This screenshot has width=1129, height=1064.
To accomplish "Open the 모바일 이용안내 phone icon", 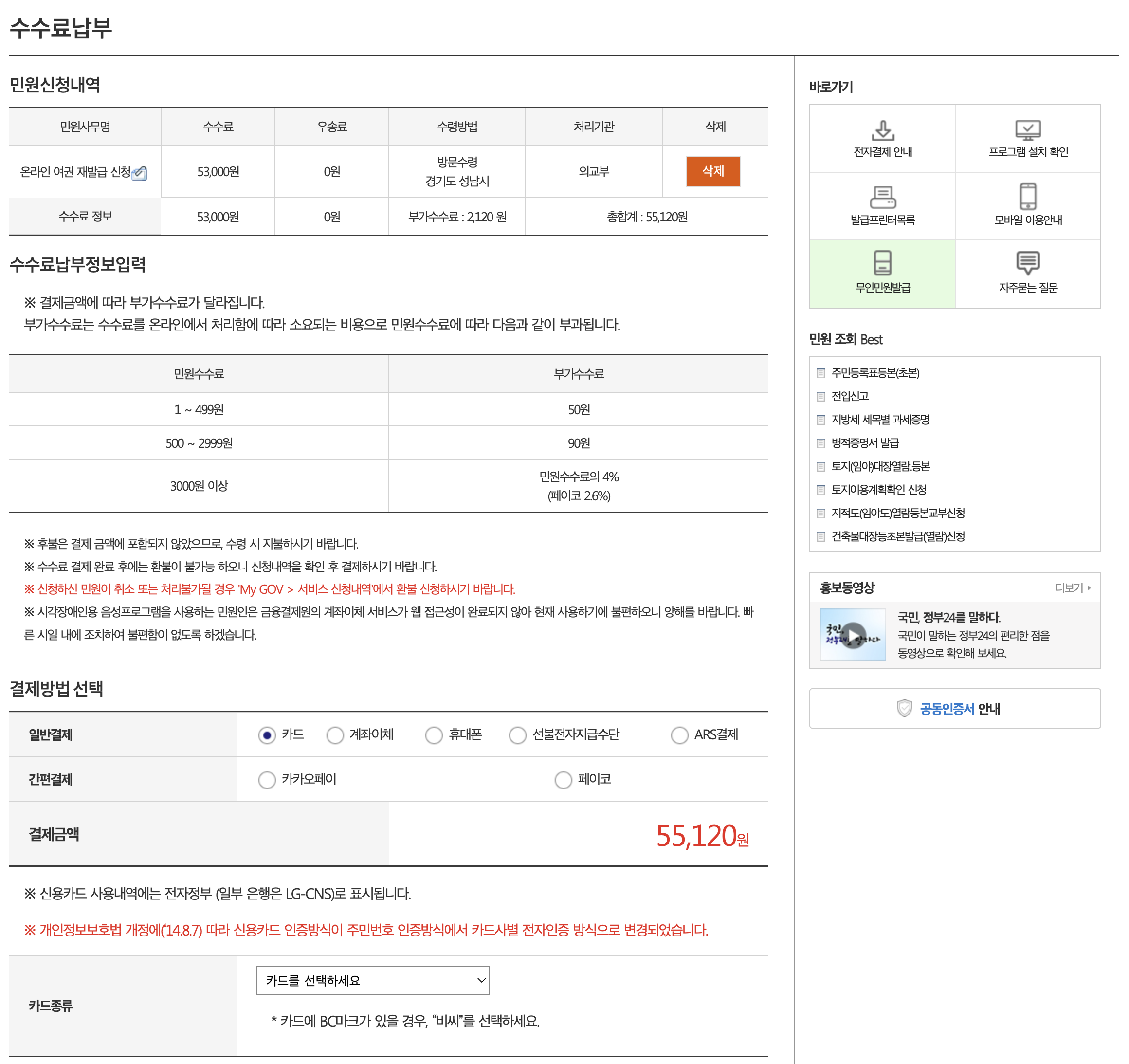I will tap(1027, 197).
